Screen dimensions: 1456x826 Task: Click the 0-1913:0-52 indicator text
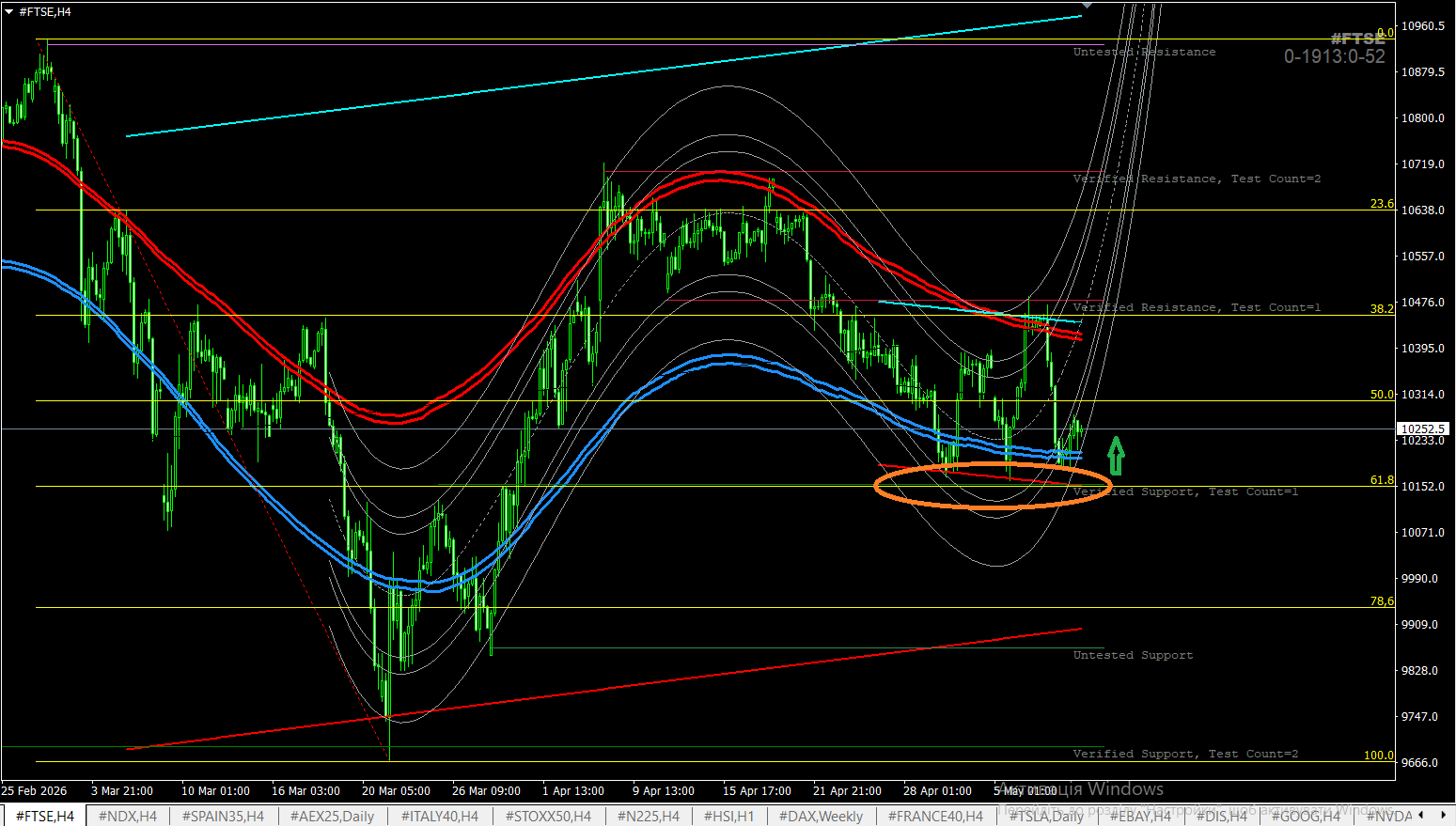1335,56
